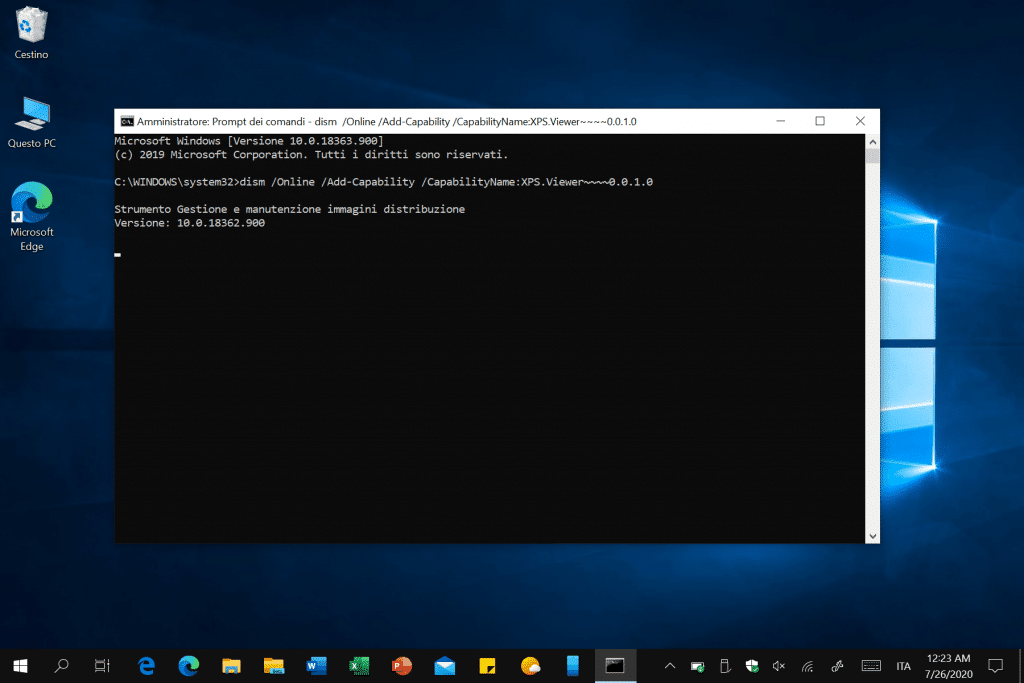This screenshot has width=1024, height=683.
Task: Open the Windows Start menu
Action: tap(19, 665)
